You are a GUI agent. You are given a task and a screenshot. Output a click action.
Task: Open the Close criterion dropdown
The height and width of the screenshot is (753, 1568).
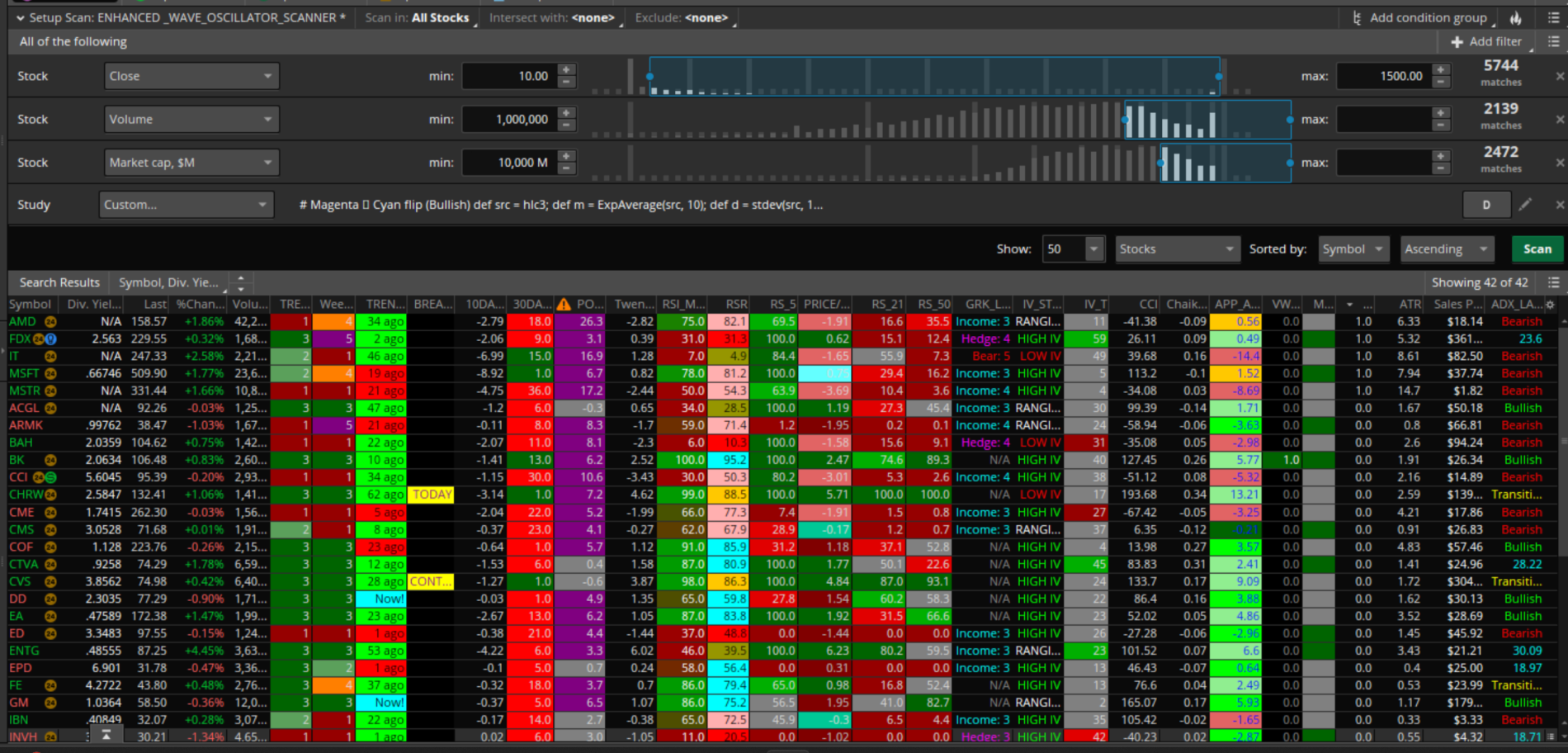click(191, 76)
